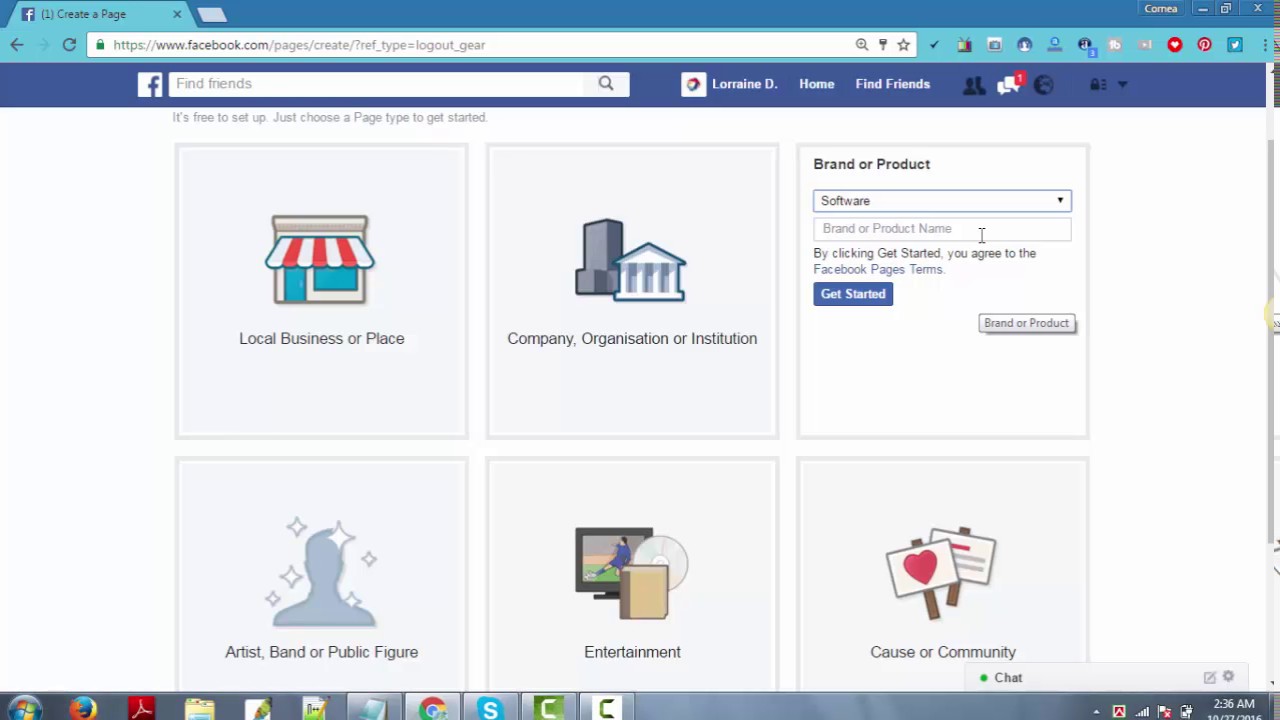Open Lorraine D. profile link
The image size is (1280, 720).
click(729, 84)
